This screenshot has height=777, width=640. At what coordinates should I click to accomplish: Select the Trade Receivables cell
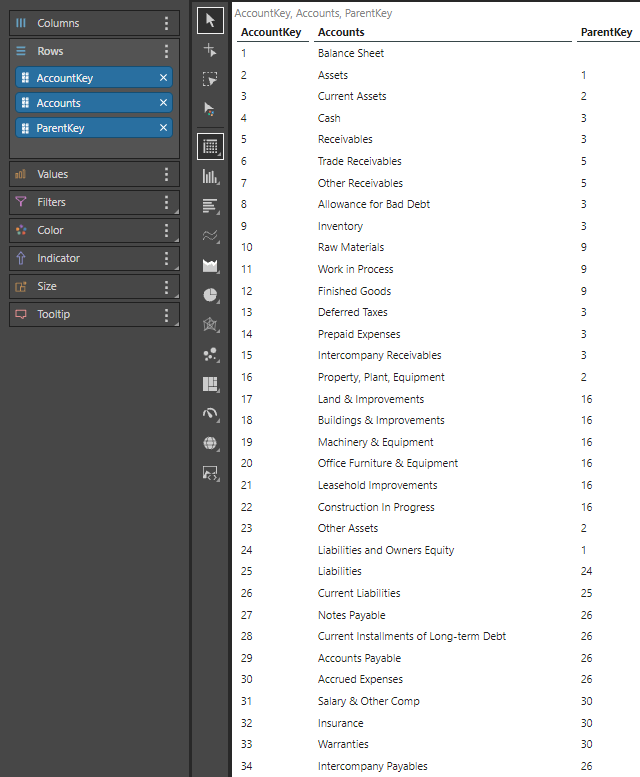pyautogui.click(x=360, y=161)
